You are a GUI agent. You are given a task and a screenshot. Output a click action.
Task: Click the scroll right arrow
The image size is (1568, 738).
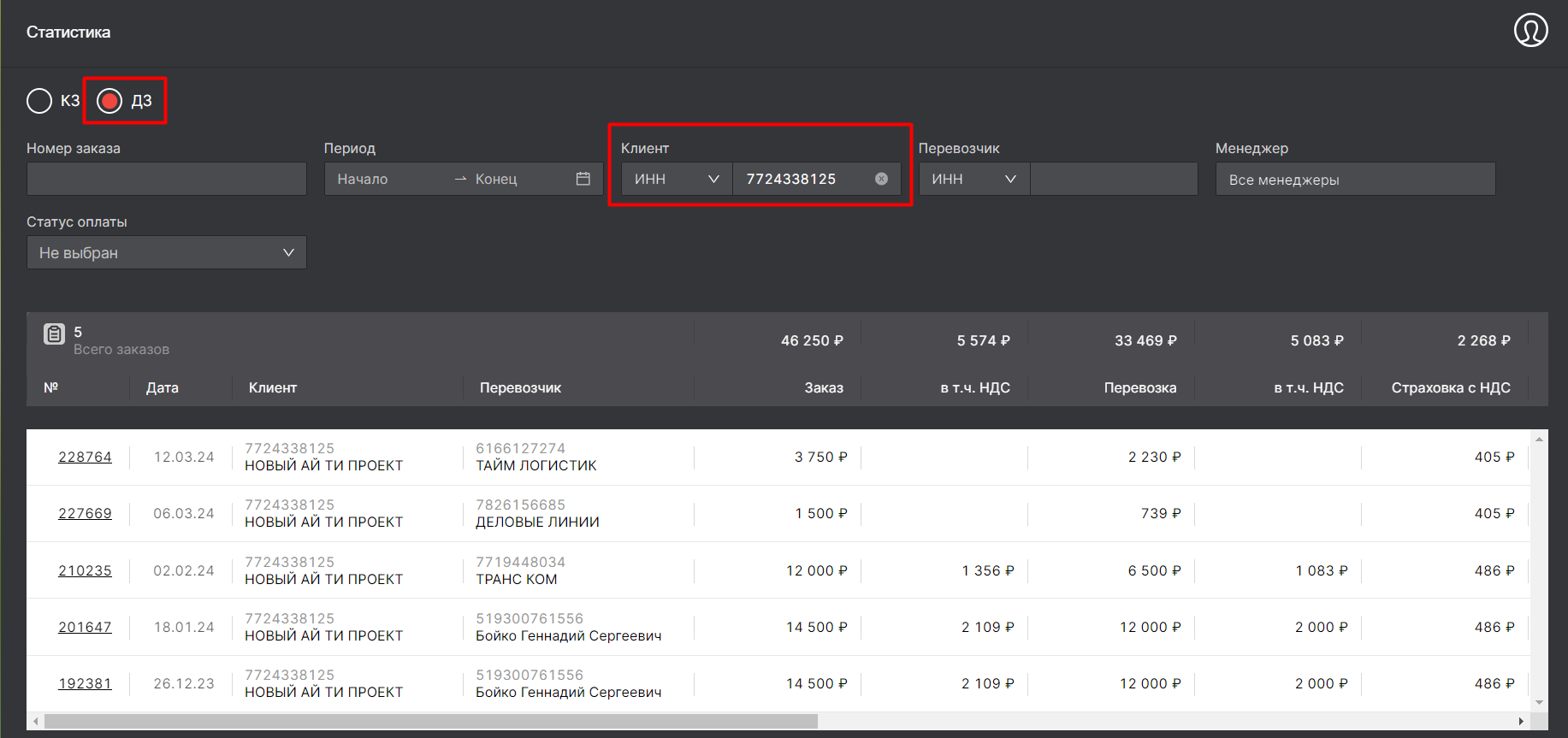coord(1521,722)
